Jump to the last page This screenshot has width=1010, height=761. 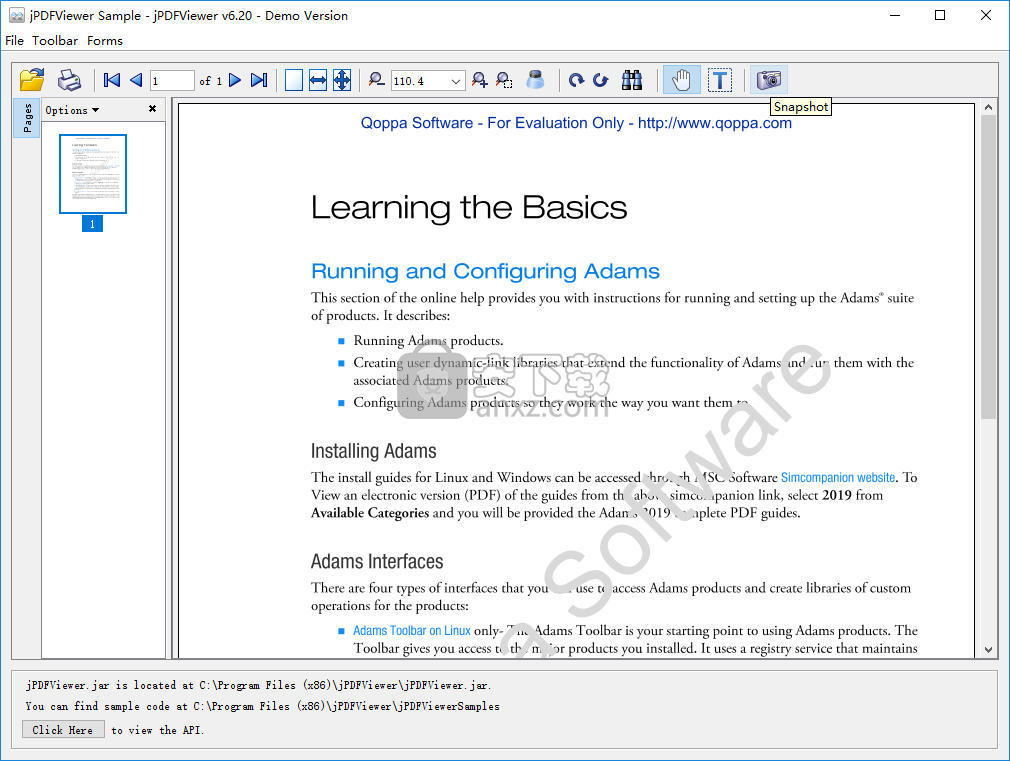click(x=259, y=80)
